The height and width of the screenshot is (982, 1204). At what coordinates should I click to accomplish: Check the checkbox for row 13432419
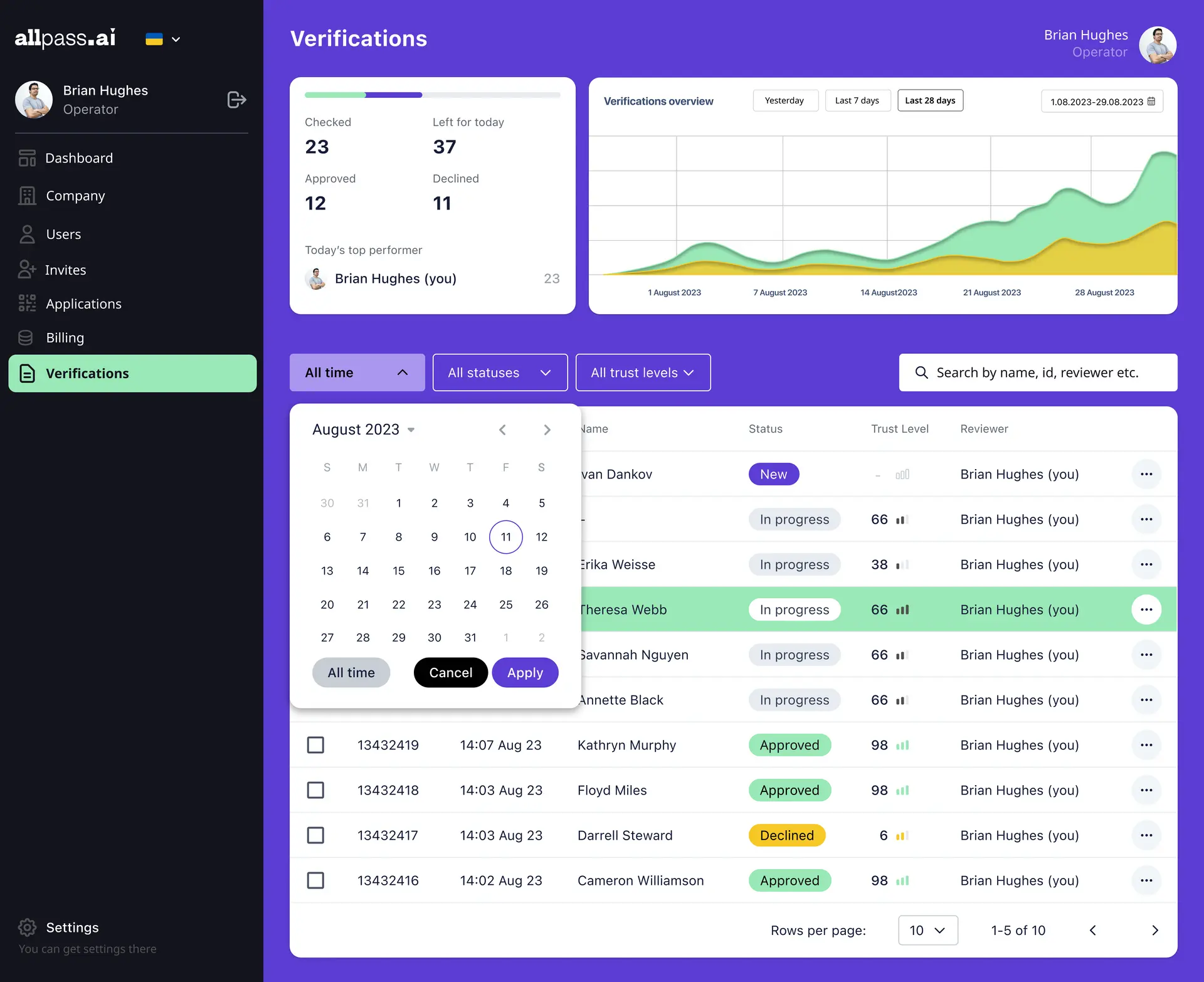click(x=316, y=745)
